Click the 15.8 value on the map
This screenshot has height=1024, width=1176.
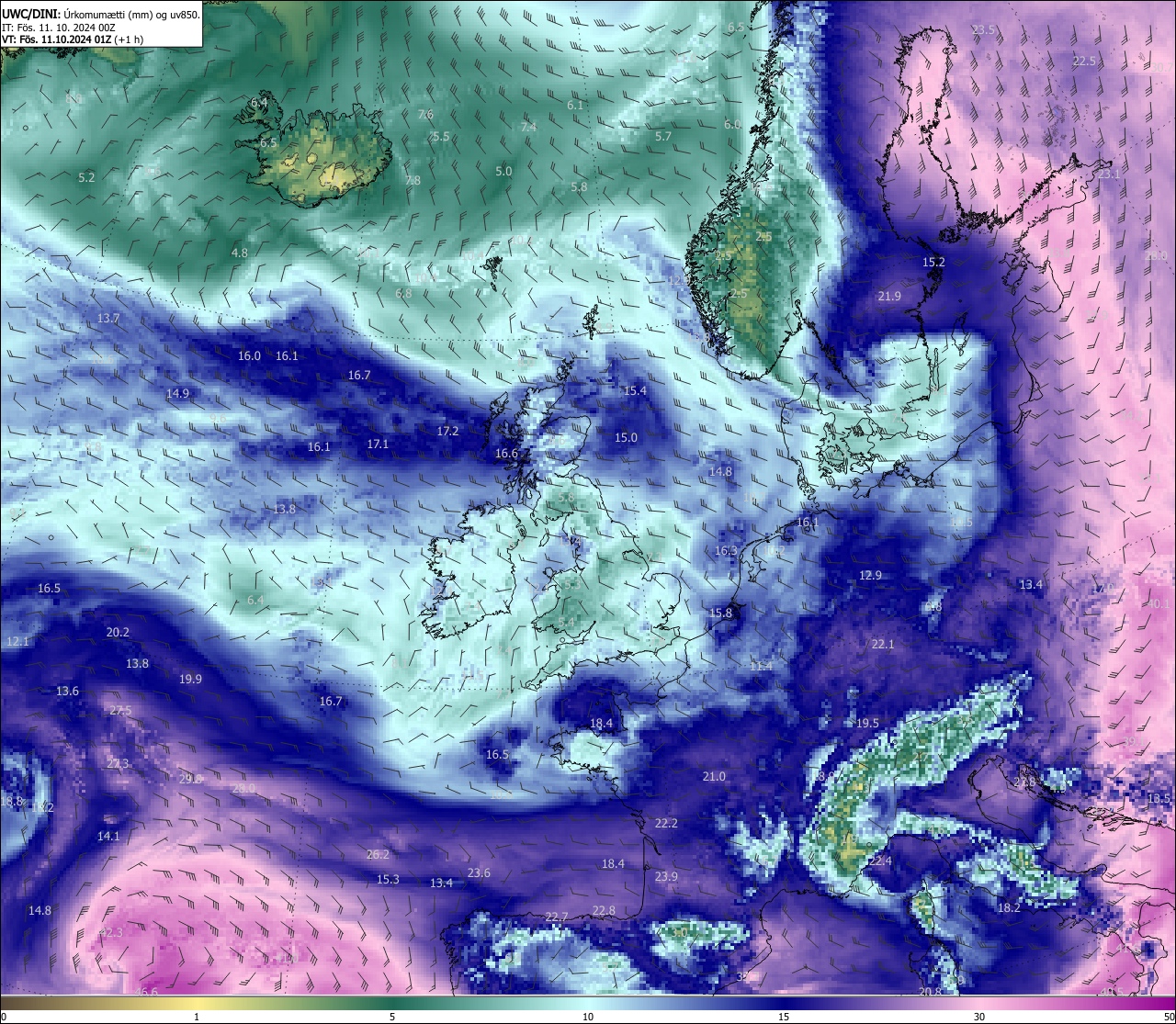(721, 613)
